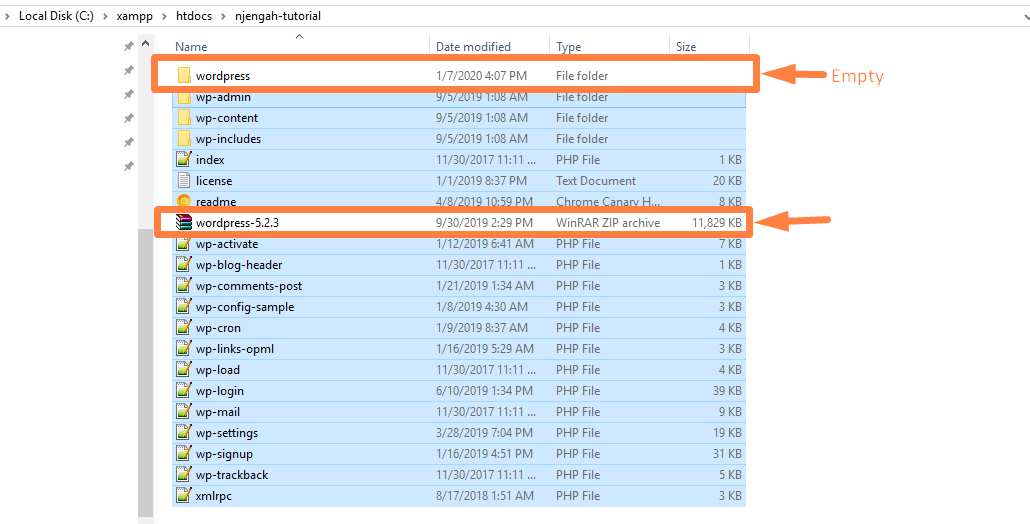Select the wp-admin folder icon
1030x524 pixels.
click(x=184, y=98)
